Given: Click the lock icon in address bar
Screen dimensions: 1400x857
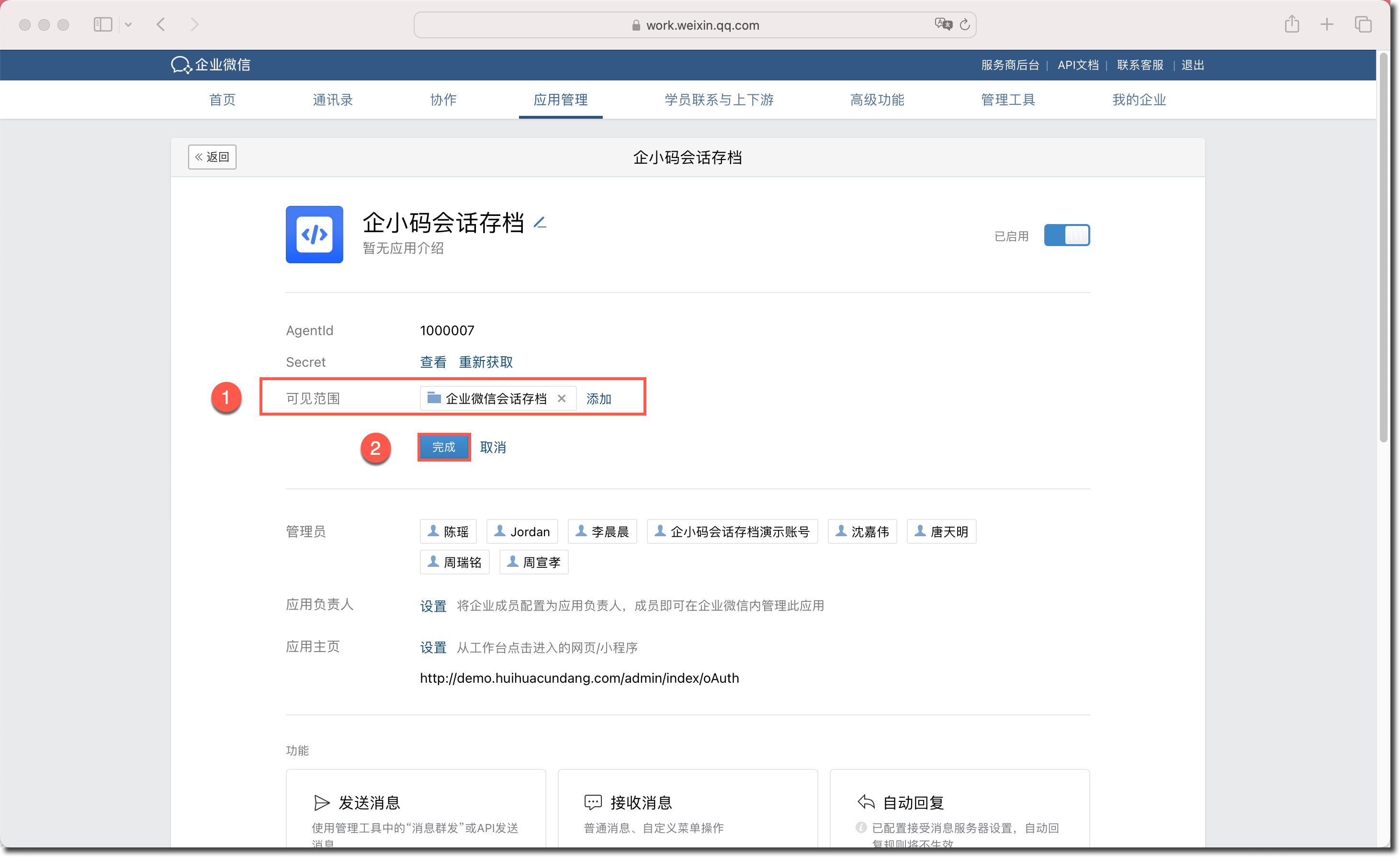Looking at the screenshot, I should coord(636,25).
